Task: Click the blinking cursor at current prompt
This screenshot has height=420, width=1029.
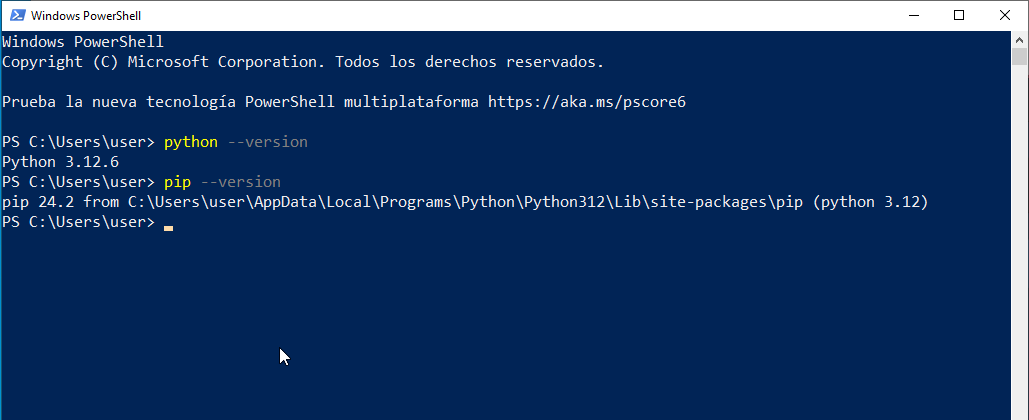Action: click(169, 228)
